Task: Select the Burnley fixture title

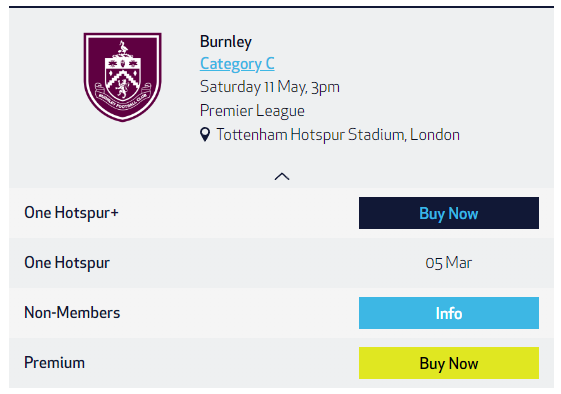Action: tap(226, 42)
